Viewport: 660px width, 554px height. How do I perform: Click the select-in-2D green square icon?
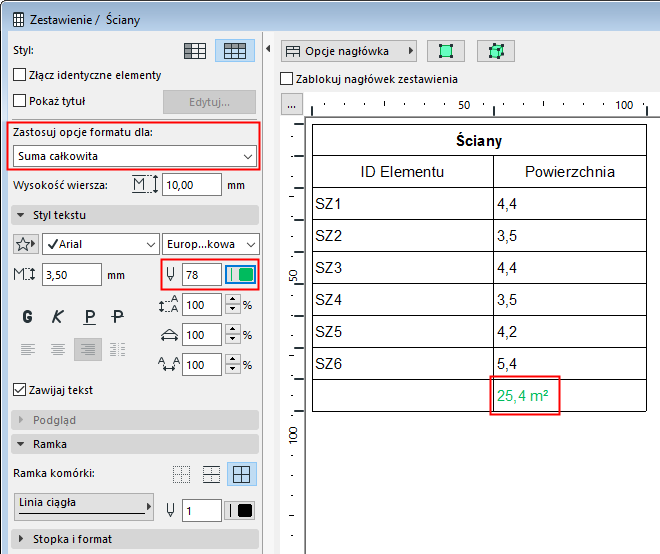(x=446, y=51)
